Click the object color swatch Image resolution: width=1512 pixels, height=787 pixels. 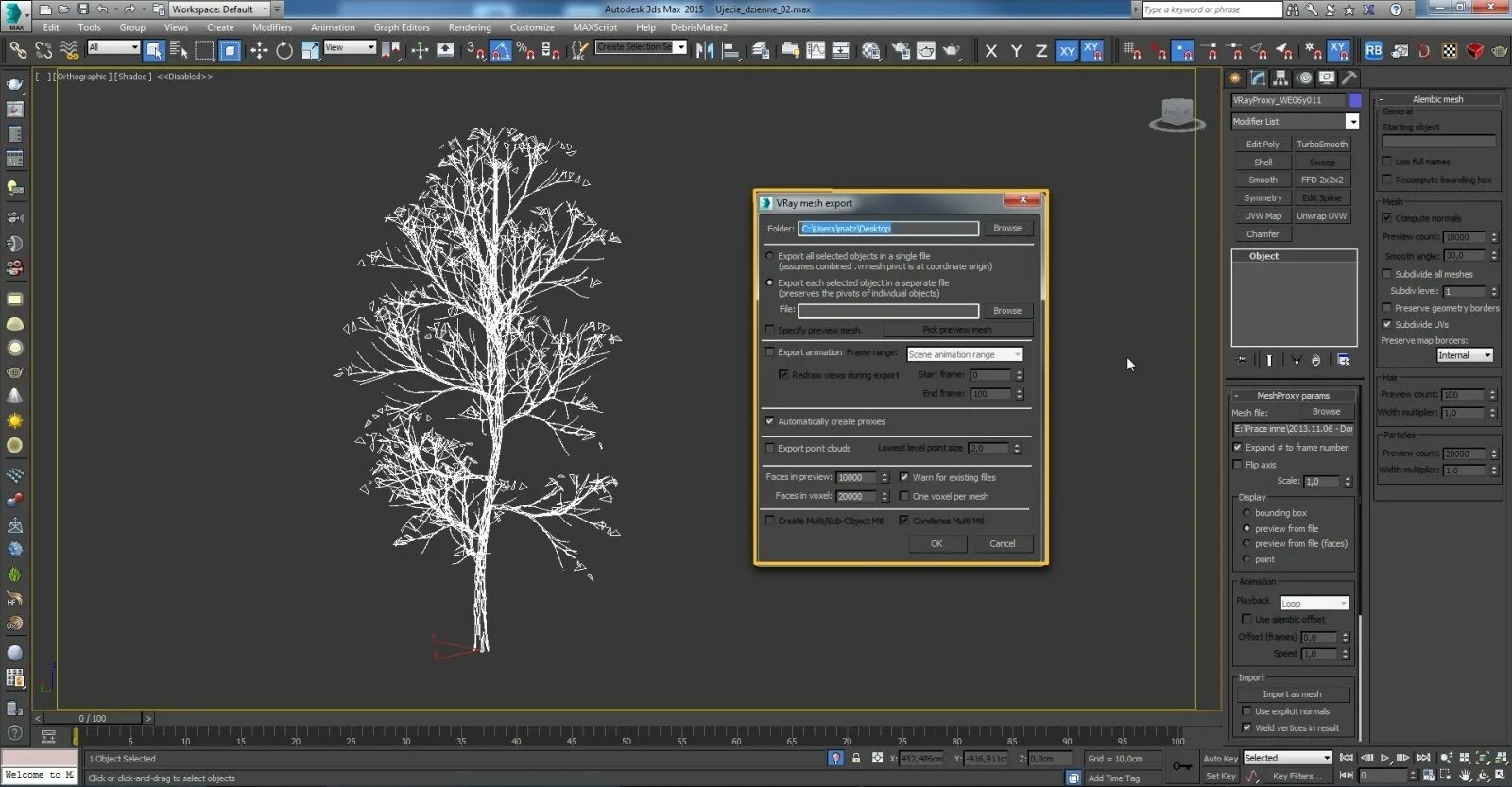coord(1355,100)
